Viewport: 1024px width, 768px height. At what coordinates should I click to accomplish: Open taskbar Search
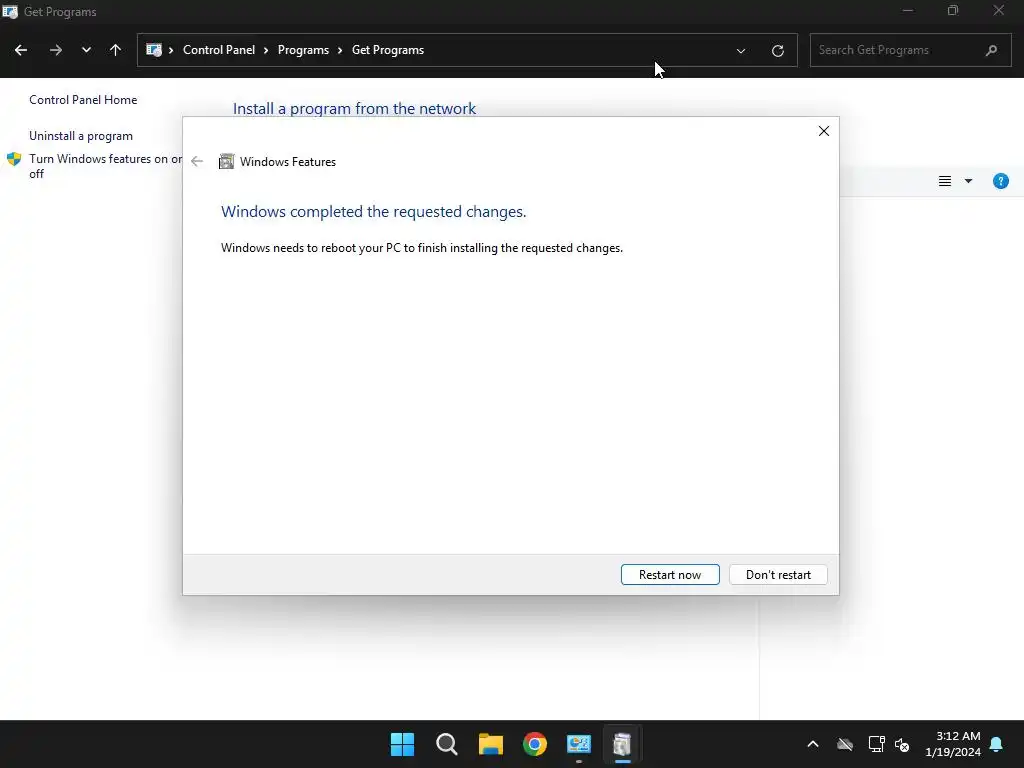pos(447,744)
